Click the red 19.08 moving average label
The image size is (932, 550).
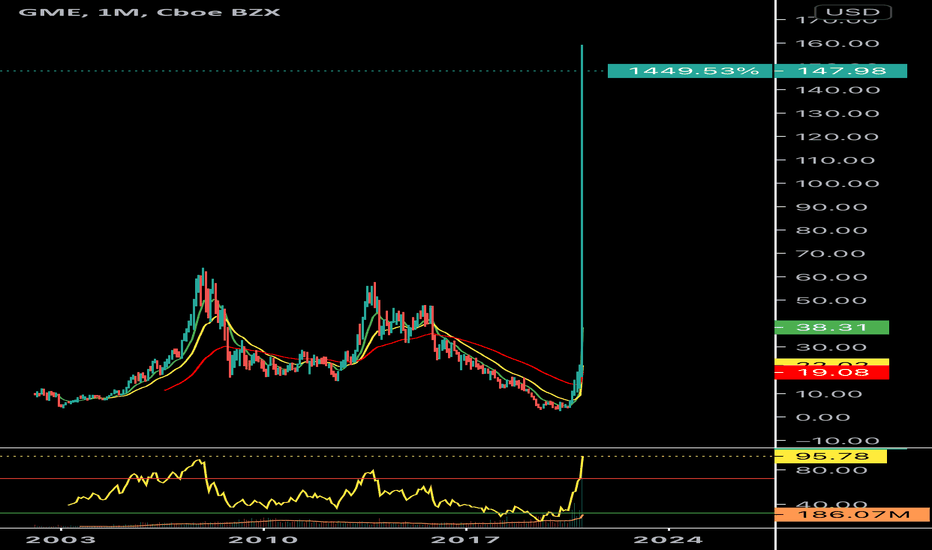coord(832,373)
